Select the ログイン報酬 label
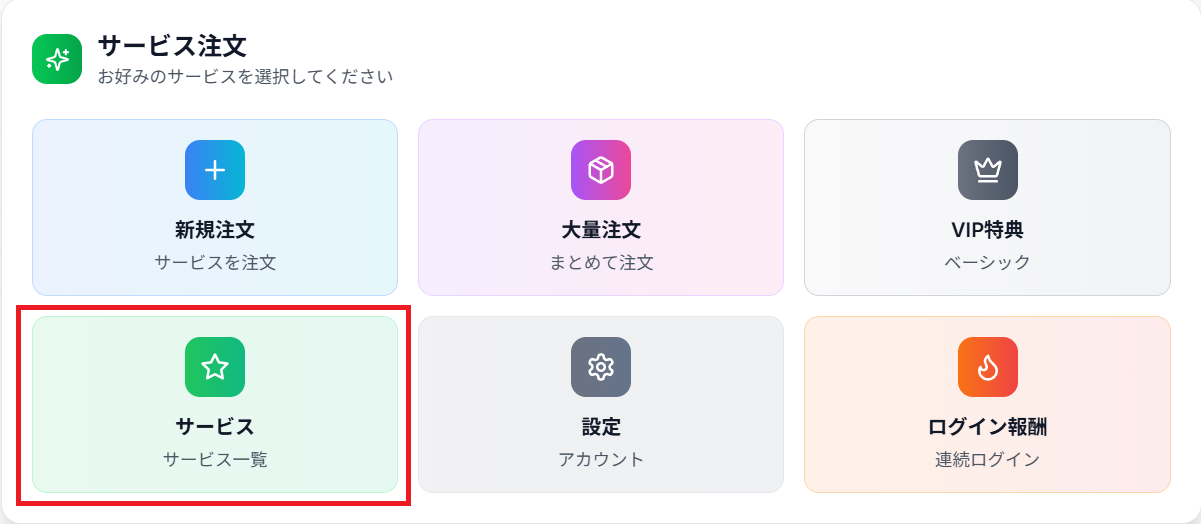Image resolution: width=1201 pixels, height=524 pixels. 987,427
